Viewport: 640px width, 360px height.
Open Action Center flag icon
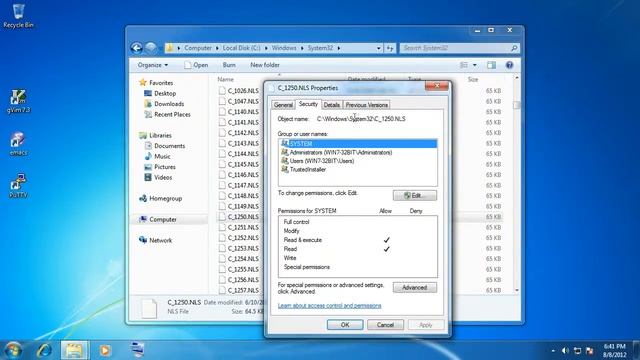(x=589, y=351)
